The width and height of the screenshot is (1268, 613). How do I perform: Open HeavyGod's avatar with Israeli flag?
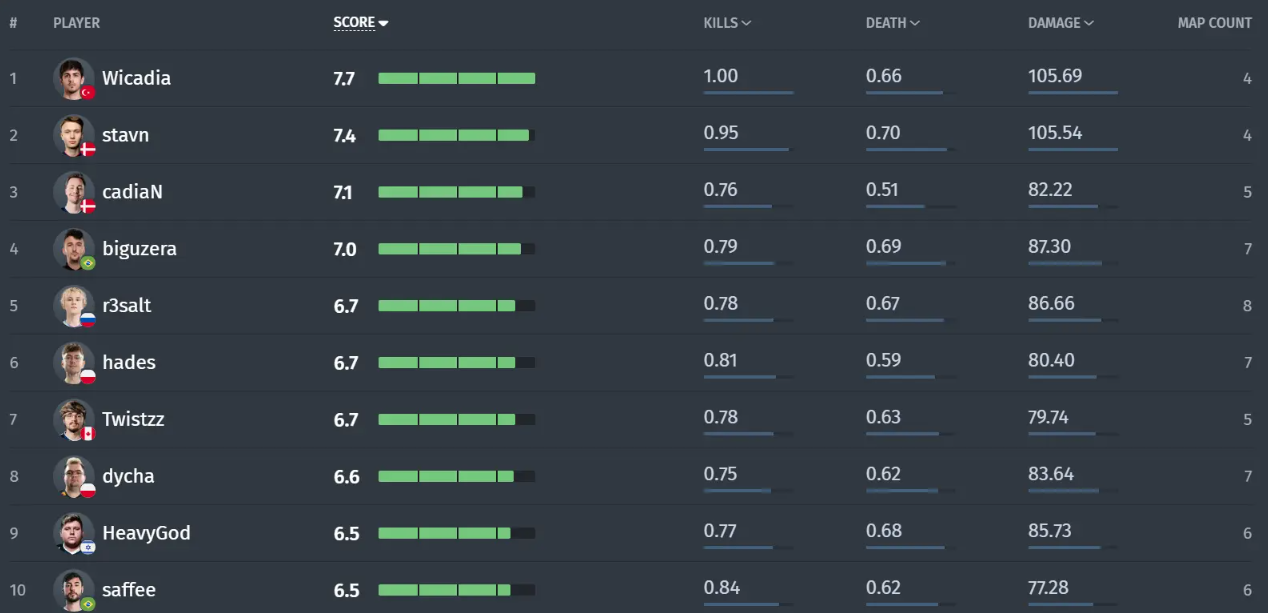click(x=74, y=534)
